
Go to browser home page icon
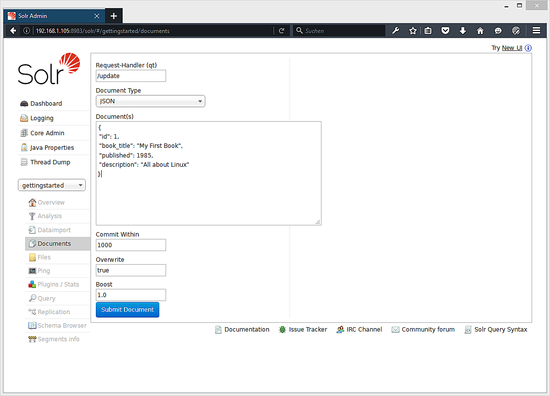(480, 31)
